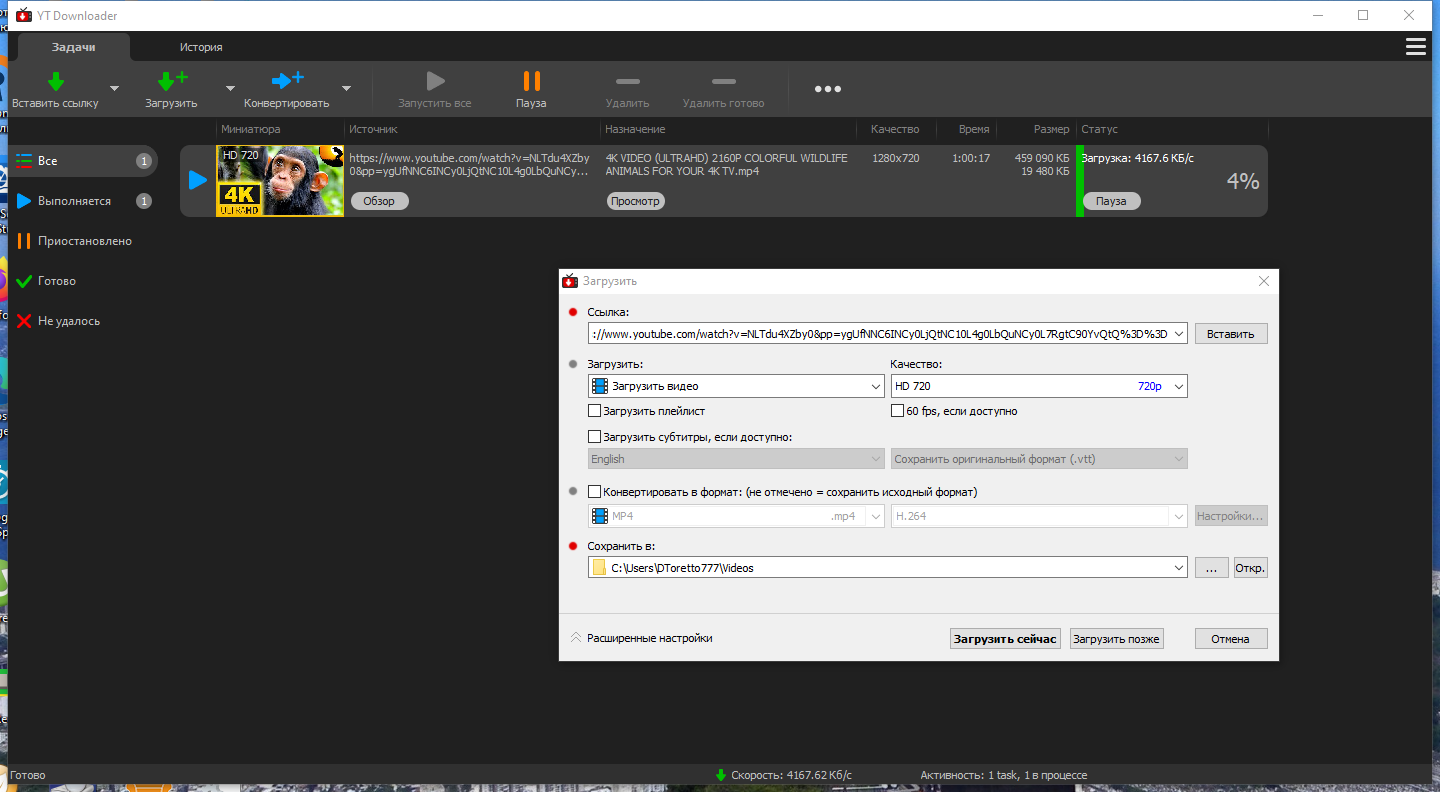Click the Отмена button
1440x792 pixels.
pyautogui.click(x=1231, y=639)
